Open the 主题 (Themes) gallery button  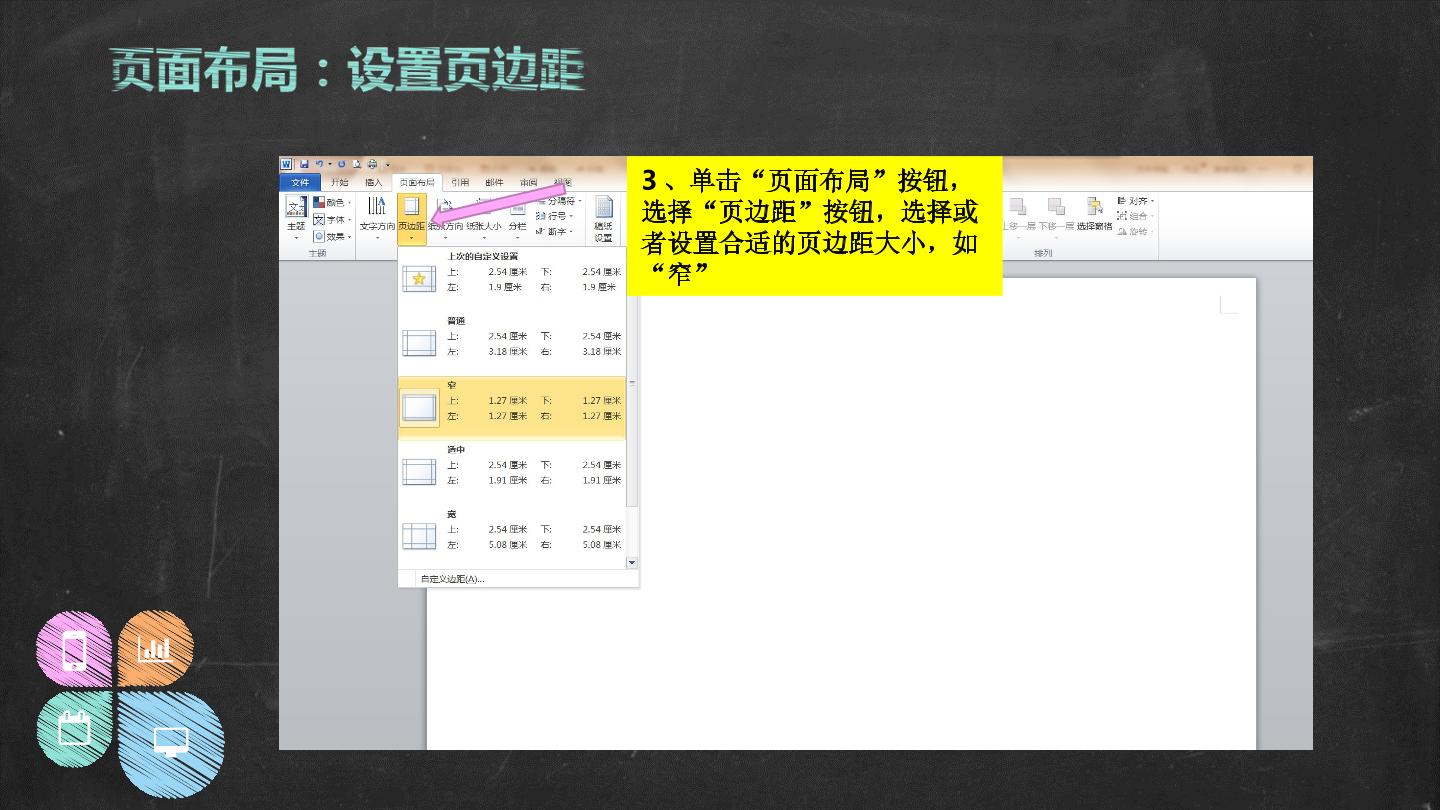tap(296, 218)
